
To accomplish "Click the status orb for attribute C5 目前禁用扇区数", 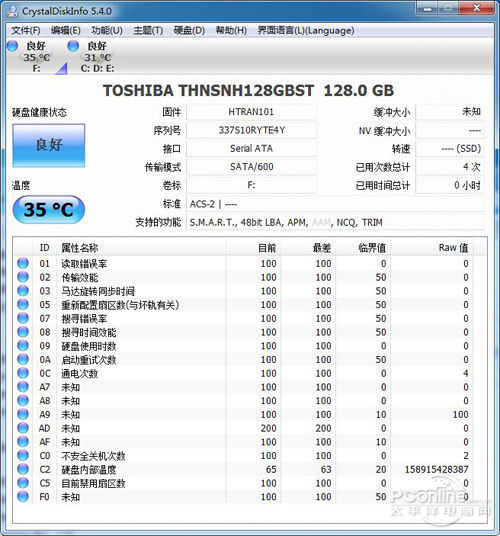I will pyautogui.click(x=23, y=483).
